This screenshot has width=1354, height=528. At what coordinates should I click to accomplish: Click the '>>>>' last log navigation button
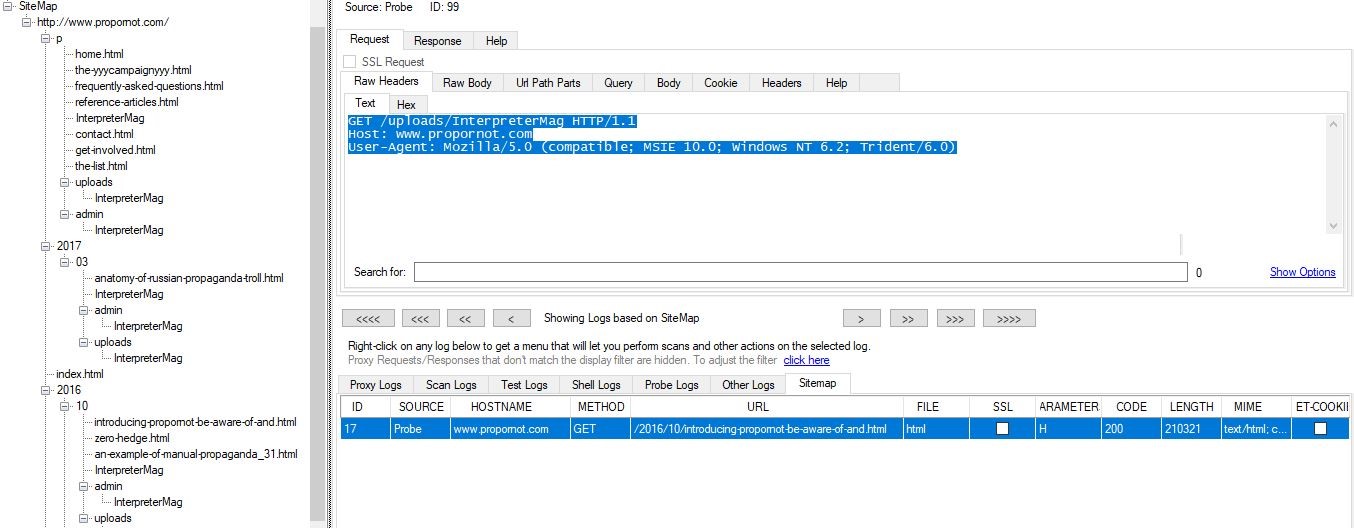point(1009,319)
